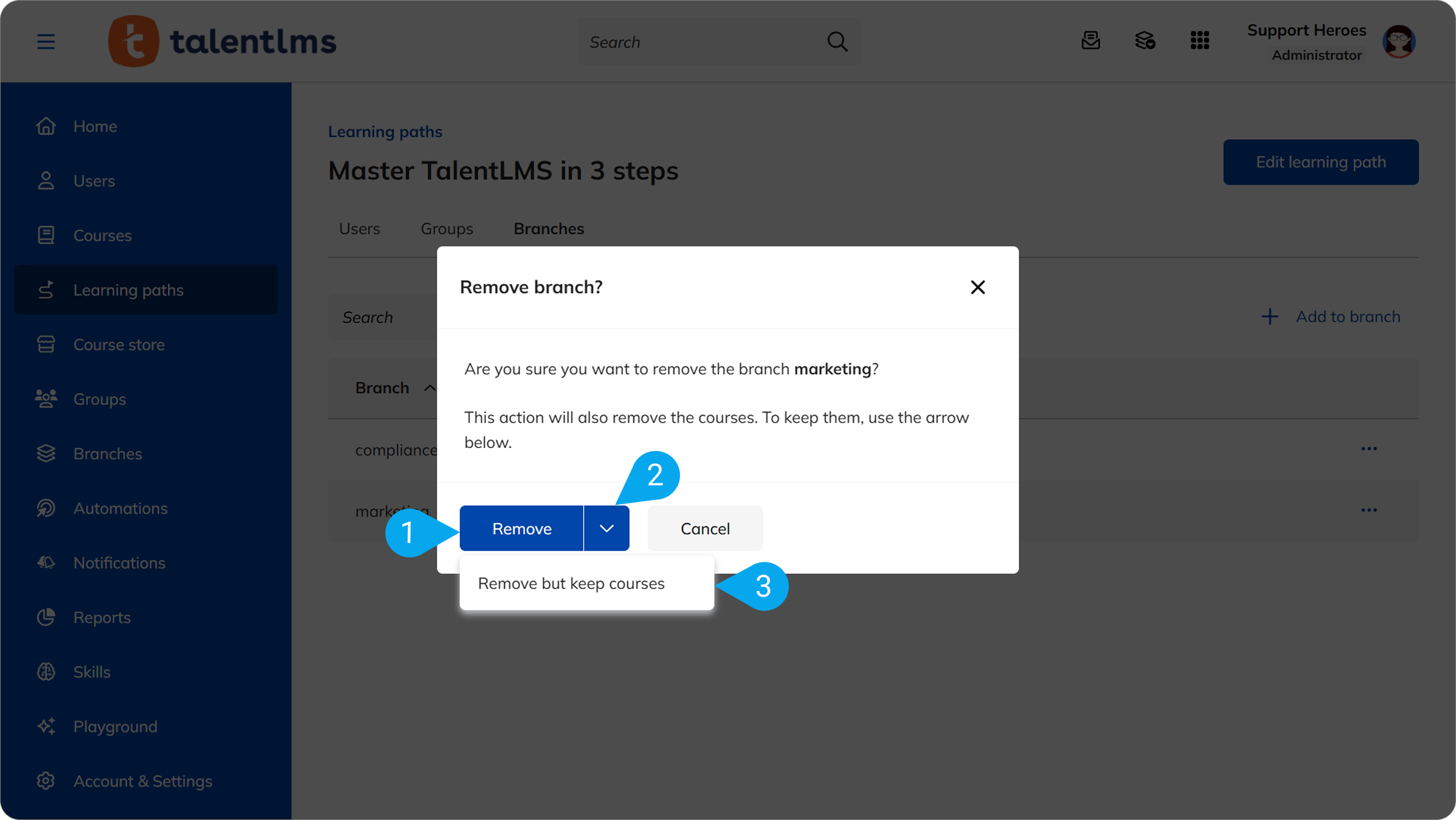Click the Reports pie chart icon

pos(46,618)
